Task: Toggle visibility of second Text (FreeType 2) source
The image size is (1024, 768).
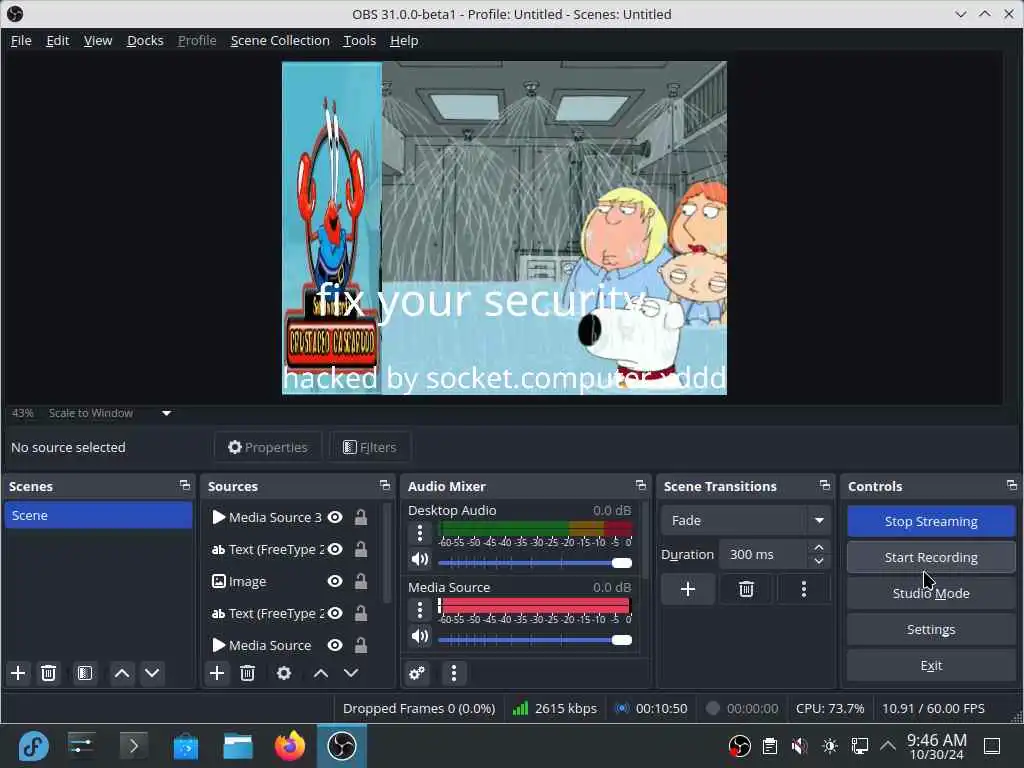Action: coord(335,613)
